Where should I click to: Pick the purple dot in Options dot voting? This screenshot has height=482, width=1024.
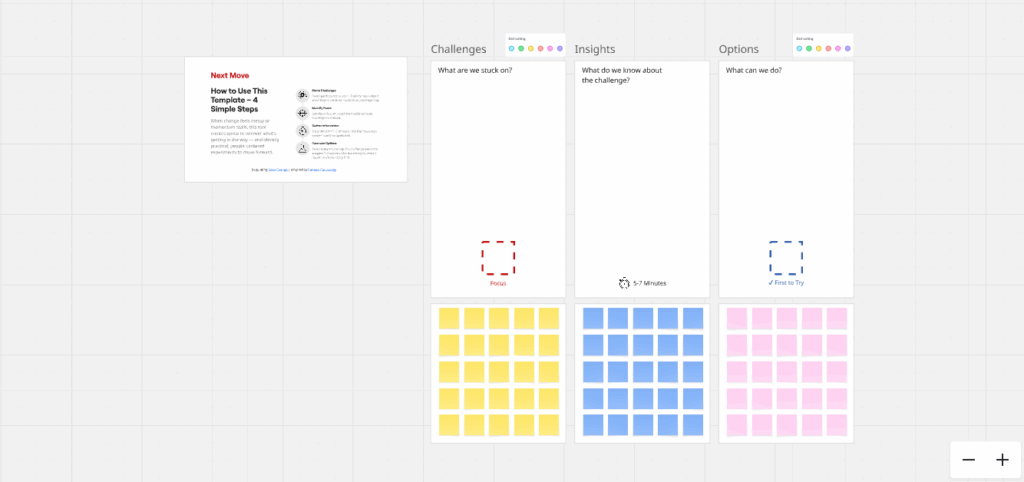click(x=848, y=48)
